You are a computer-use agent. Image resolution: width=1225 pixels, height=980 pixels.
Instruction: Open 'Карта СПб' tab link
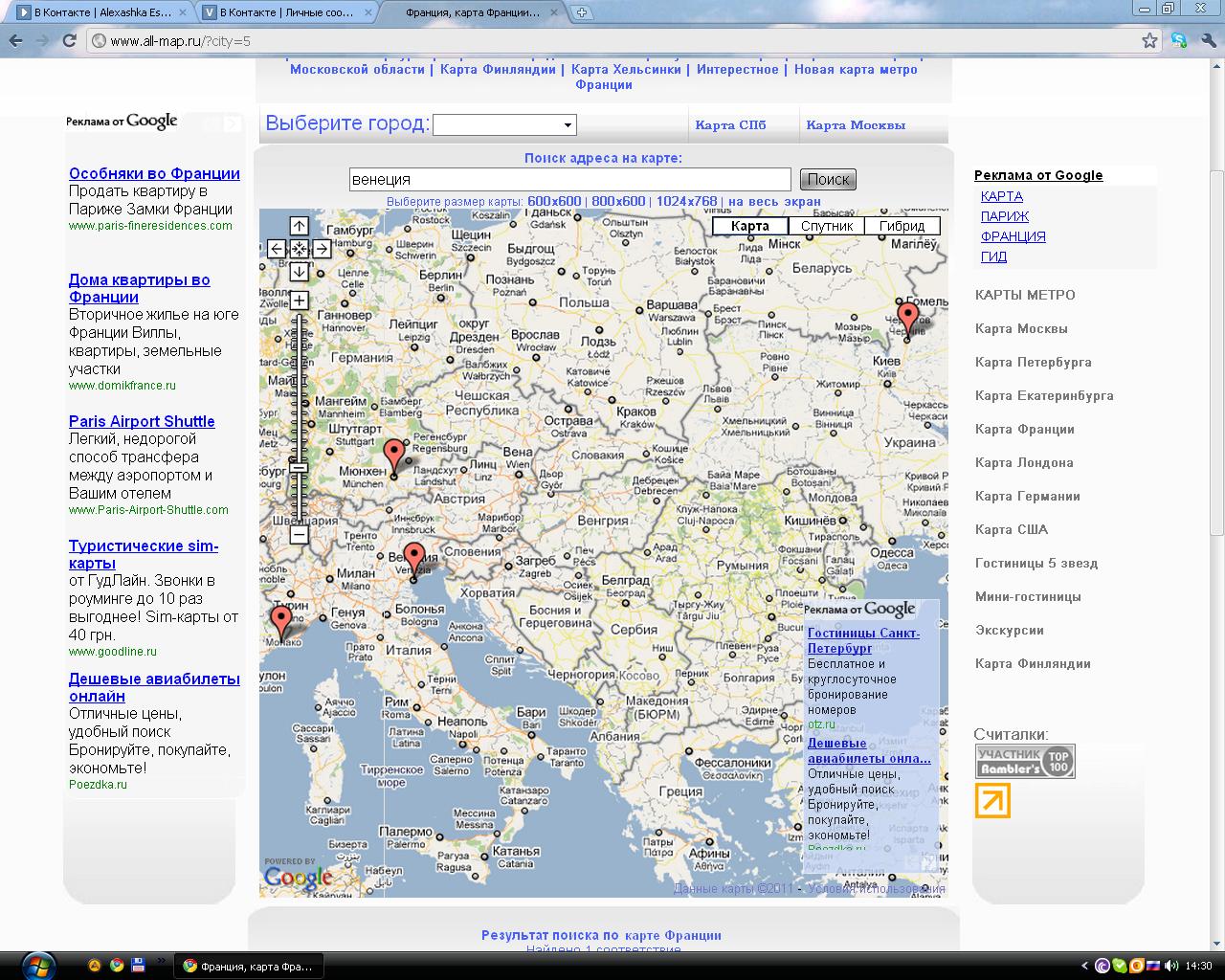731,124
